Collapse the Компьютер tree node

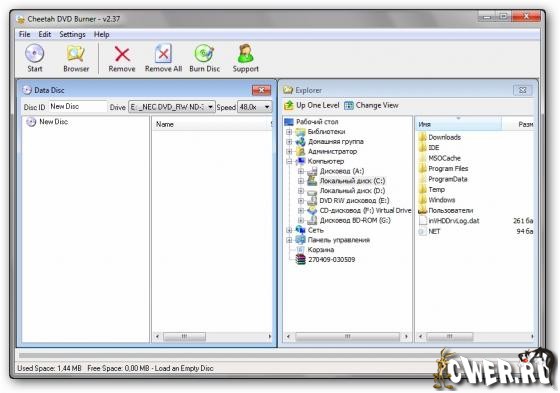289,161
